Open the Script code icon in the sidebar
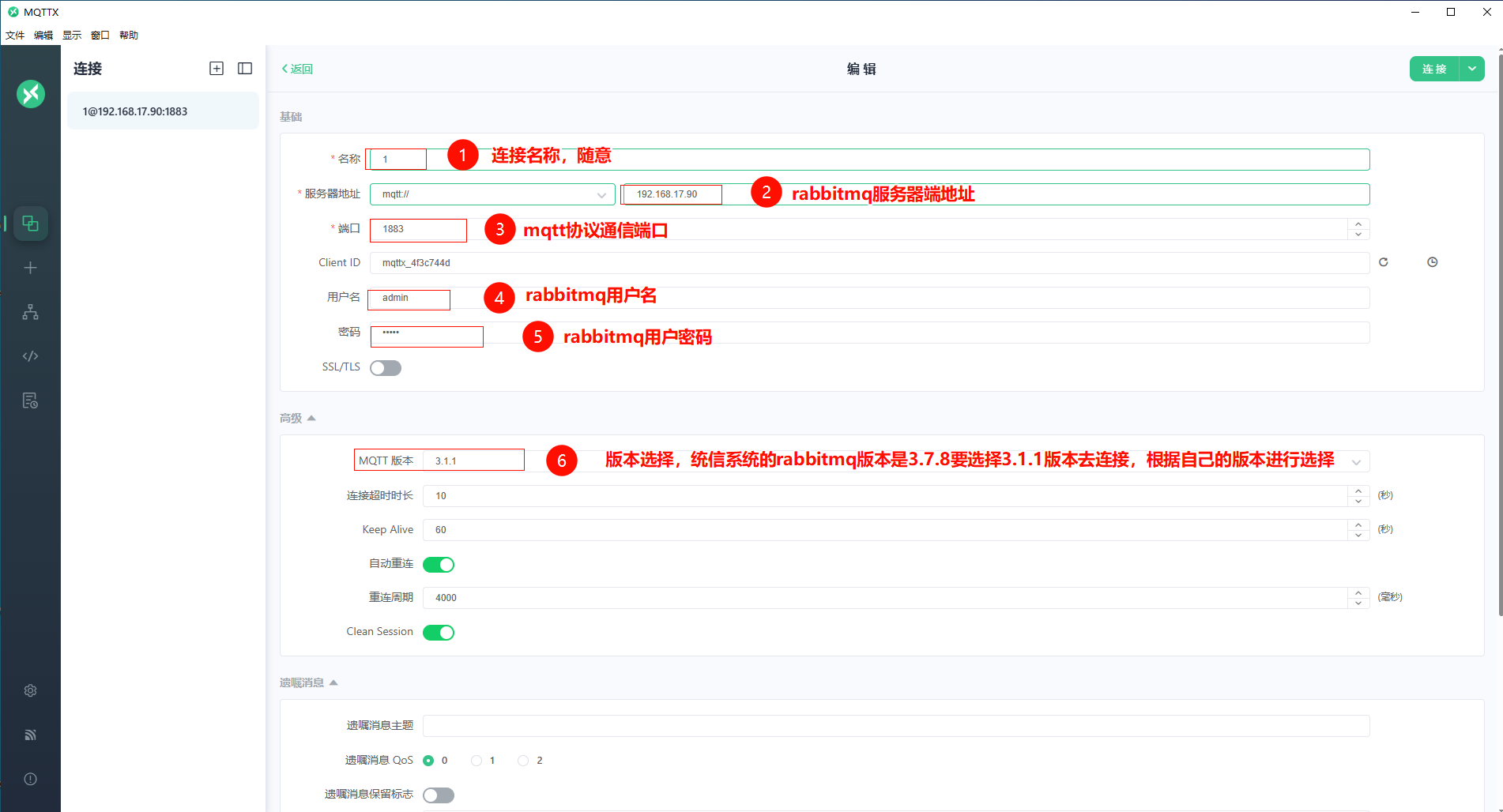 (x=31, y=356)
